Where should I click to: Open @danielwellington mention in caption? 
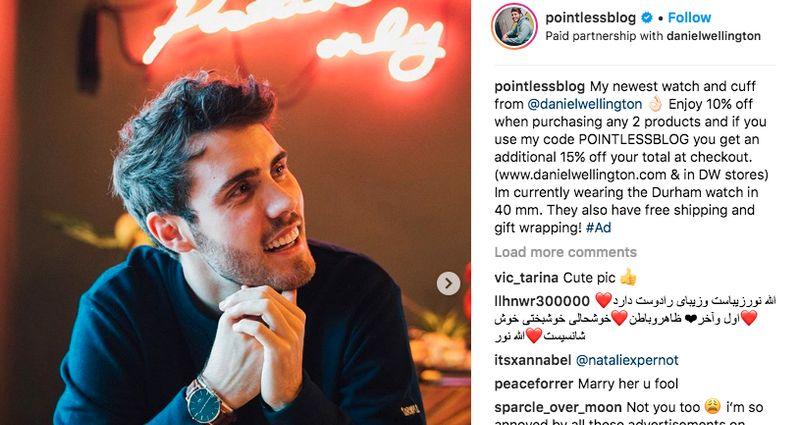coord(584,104)
